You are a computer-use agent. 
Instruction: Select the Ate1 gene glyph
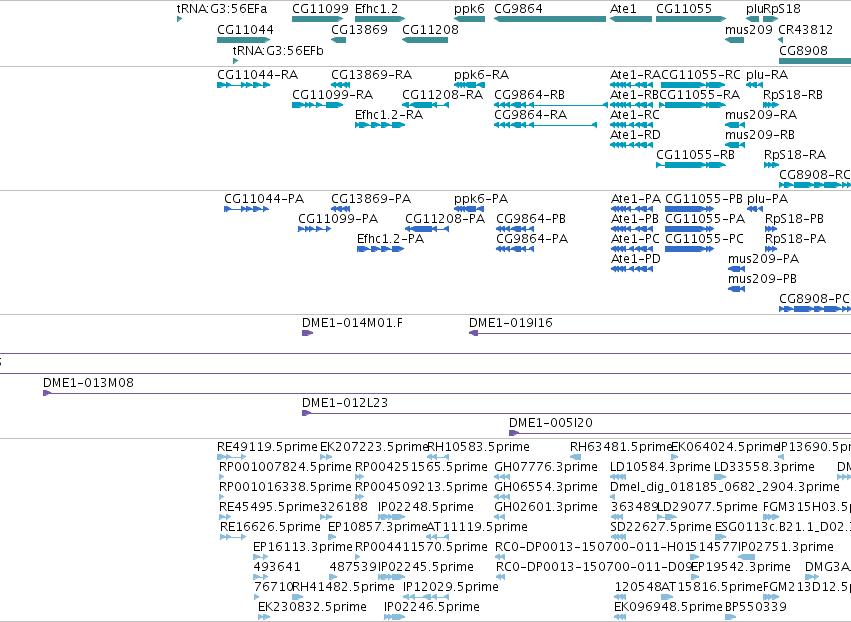631,19
